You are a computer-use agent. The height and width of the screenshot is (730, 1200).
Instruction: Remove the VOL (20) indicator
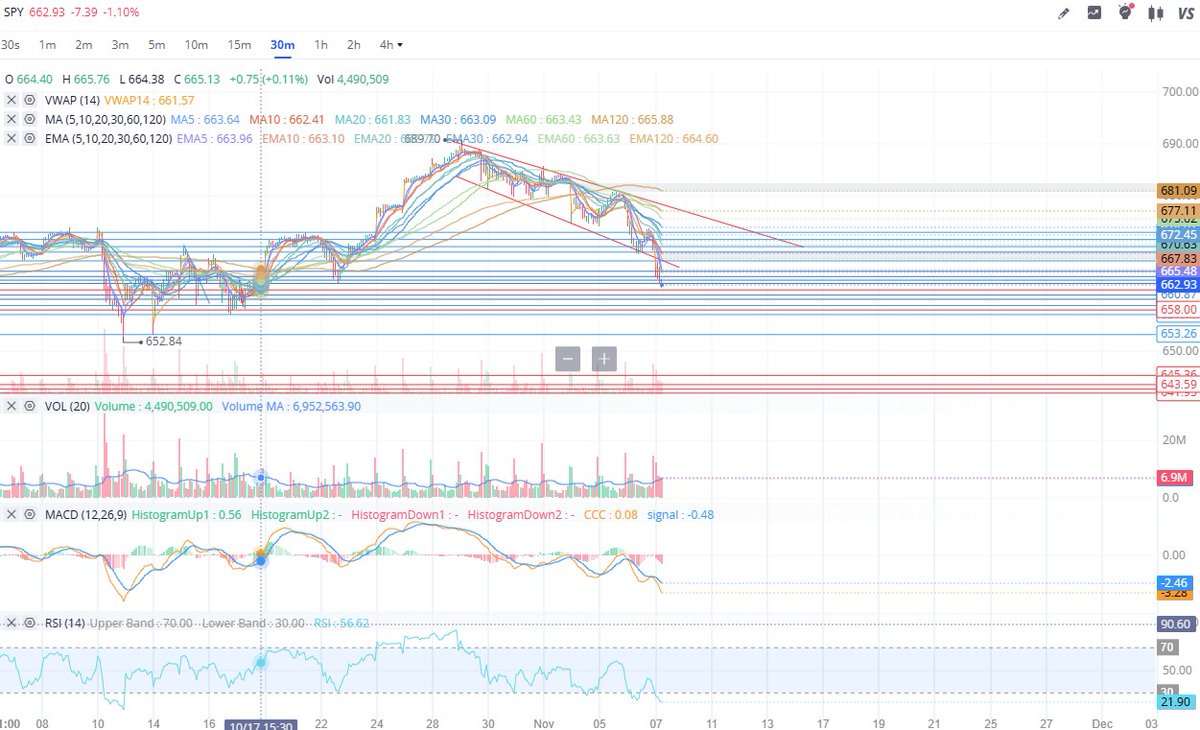click(12, 406)
